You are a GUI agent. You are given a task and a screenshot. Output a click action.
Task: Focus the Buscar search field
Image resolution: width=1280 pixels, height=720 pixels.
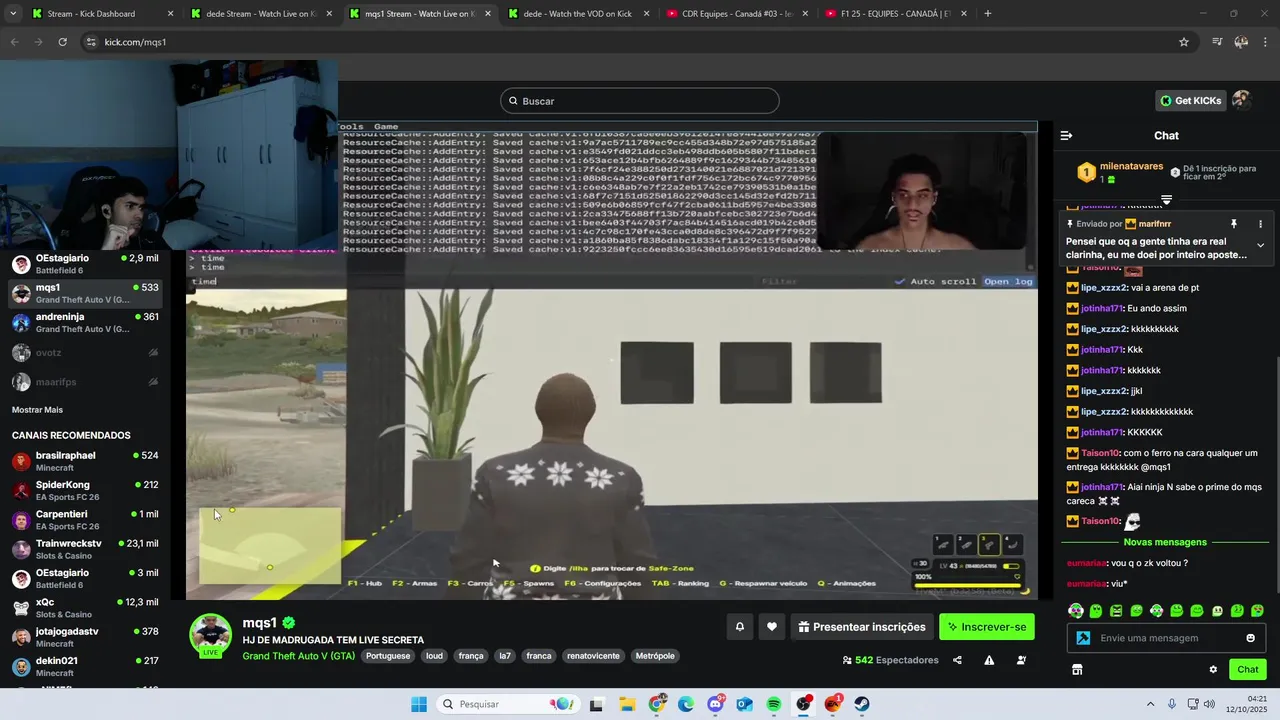[x=640, y=101]
